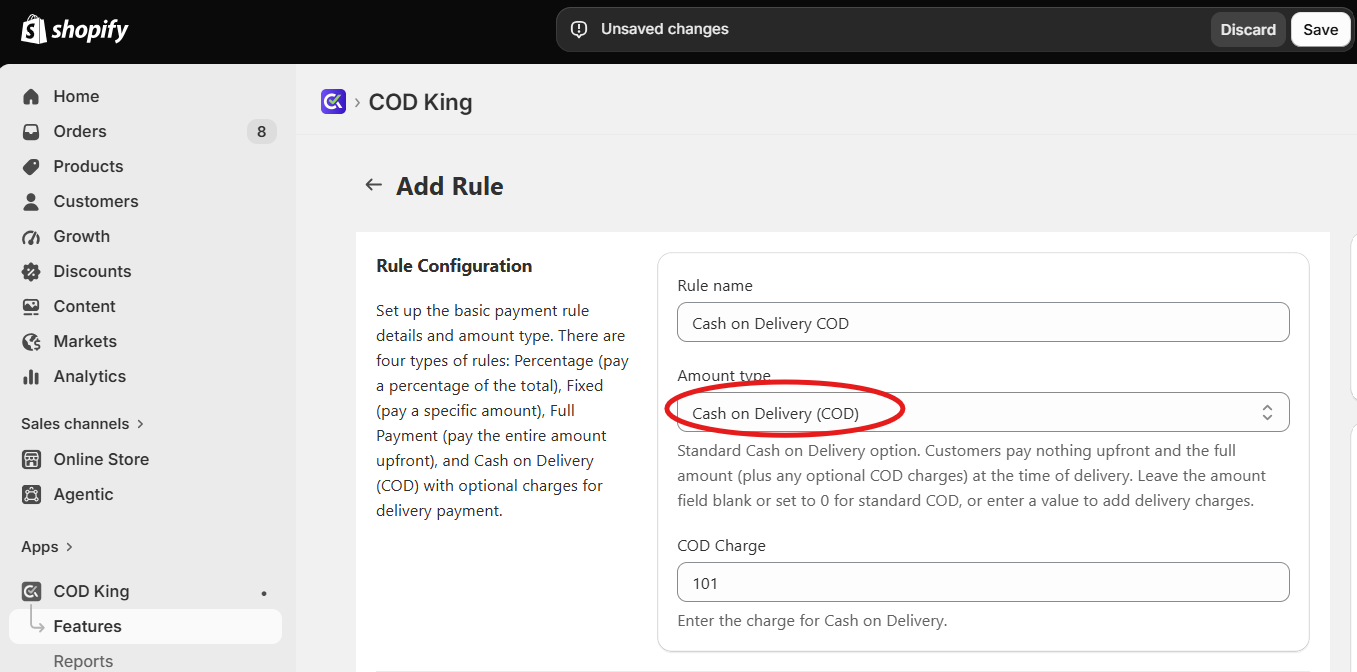Click the Products tag icon
The height and width of the screenshot is (672, 1357).
click(x=31, y=166)
